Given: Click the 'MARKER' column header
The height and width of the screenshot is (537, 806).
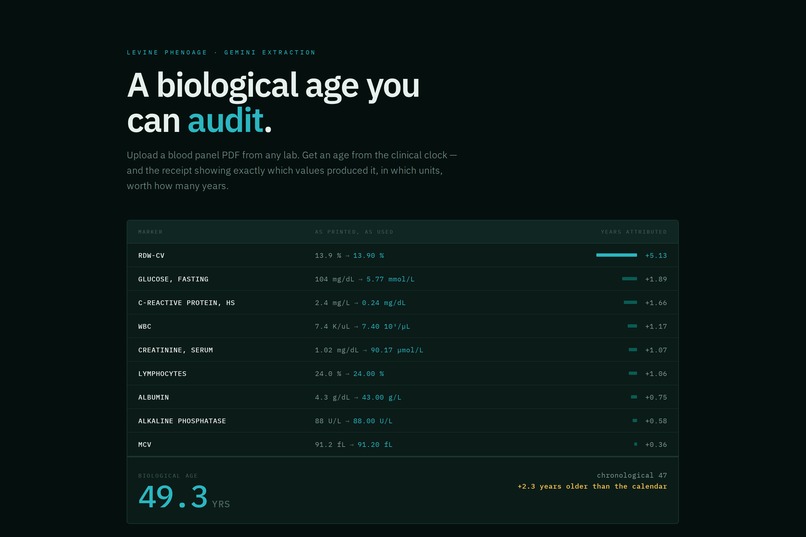Looking at the screenshot, I should click(x=150, y=232).
